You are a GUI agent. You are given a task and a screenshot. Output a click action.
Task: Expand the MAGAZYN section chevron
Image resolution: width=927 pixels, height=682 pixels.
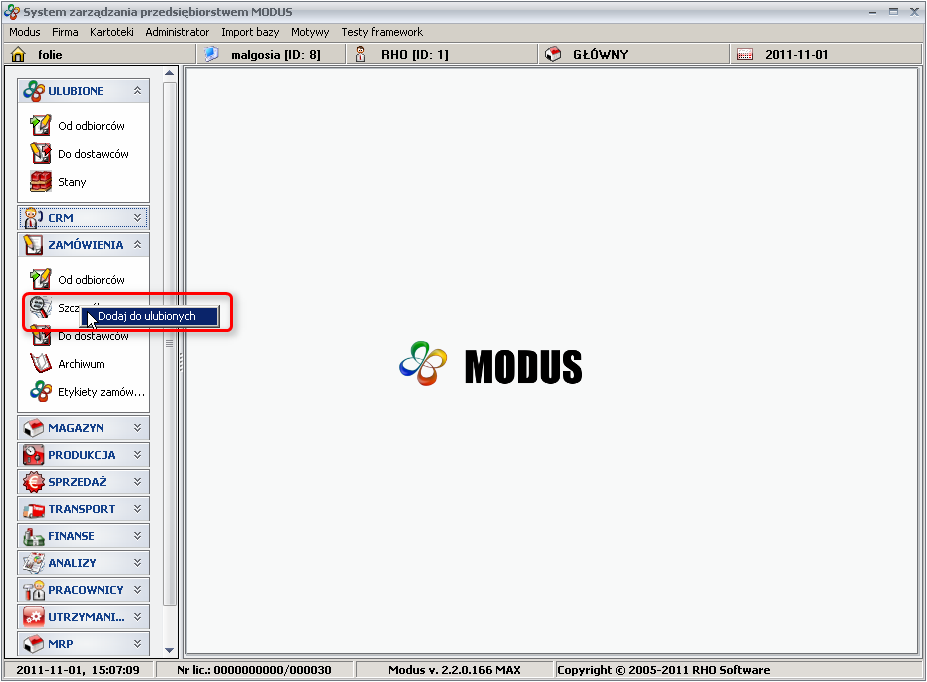(x=137, y=427)
